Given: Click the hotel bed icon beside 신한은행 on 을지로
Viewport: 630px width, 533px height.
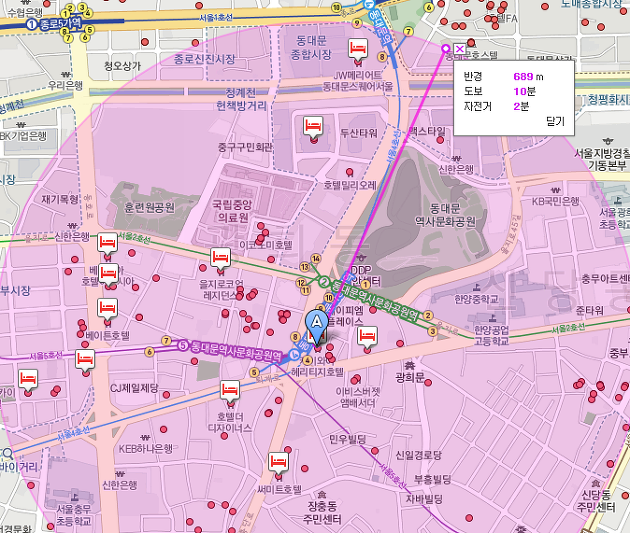Looking at the screenshot, I should click(x=107, y=244).
